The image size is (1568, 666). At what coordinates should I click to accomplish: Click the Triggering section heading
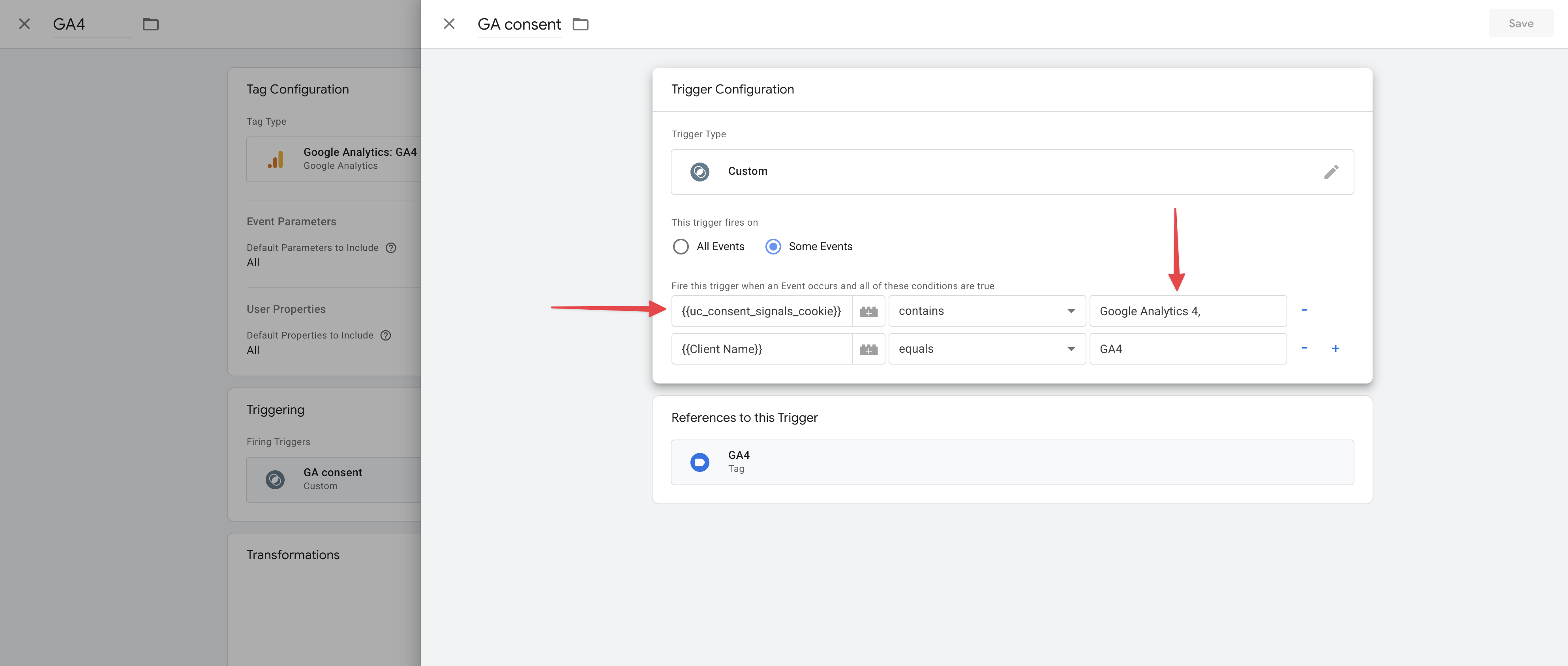tap(275, 410)
